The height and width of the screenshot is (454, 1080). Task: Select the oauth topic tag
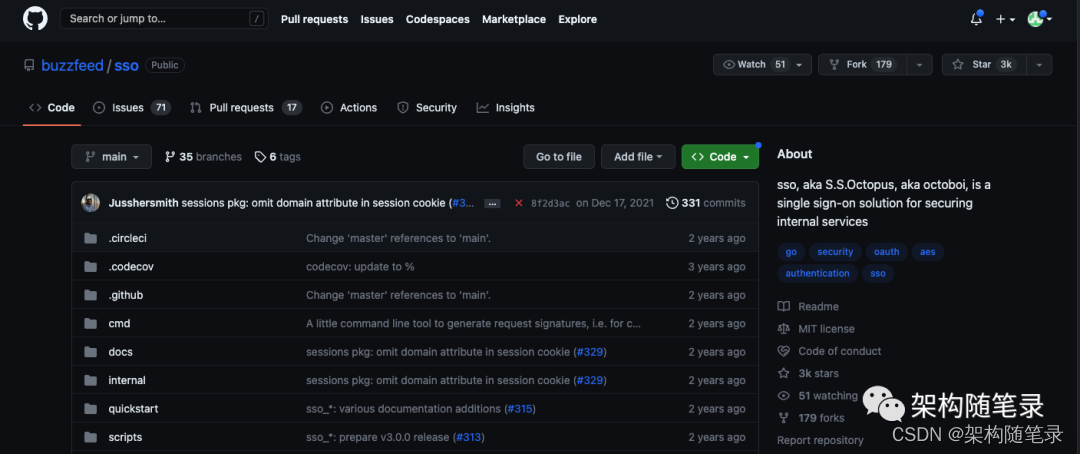[886, 252]
